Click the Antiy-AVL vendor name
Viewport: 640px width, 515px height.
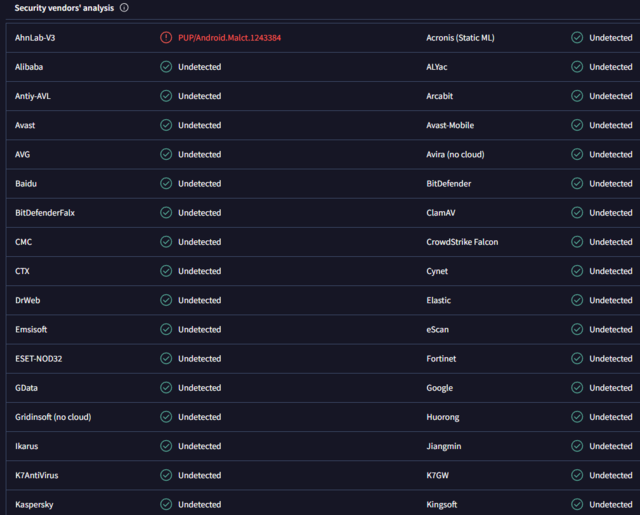[x=33, y=96]
